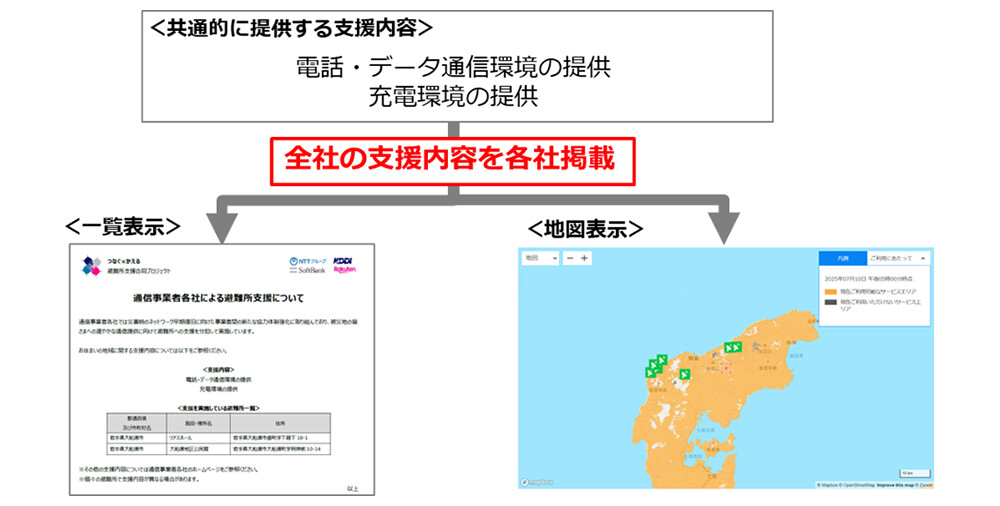The height and width of the screenshot is (506, 1000).
Task: Open the 地図 map type dropdown
Action: coord(540,258)
